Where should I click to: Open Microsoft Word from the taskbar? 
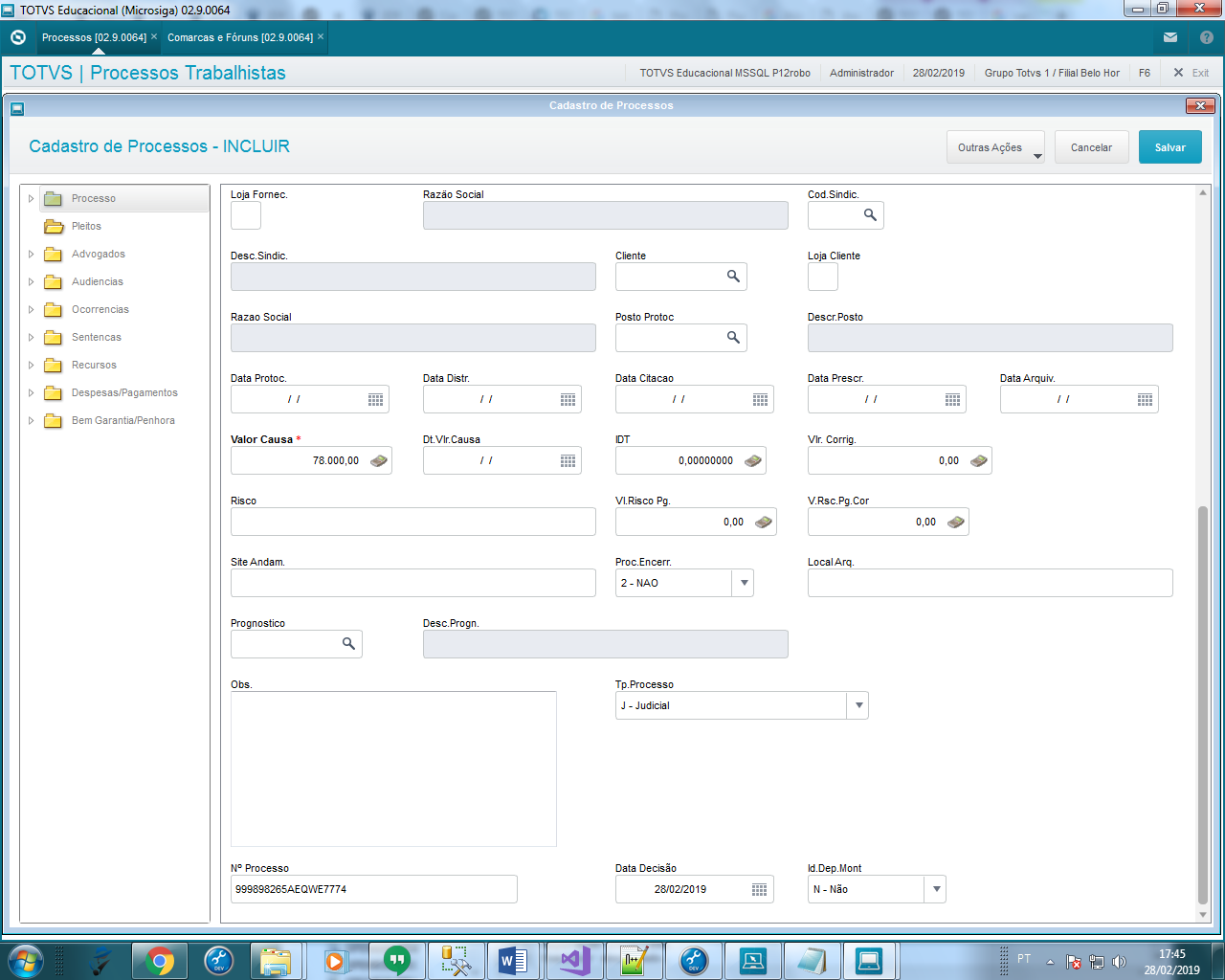514,960
